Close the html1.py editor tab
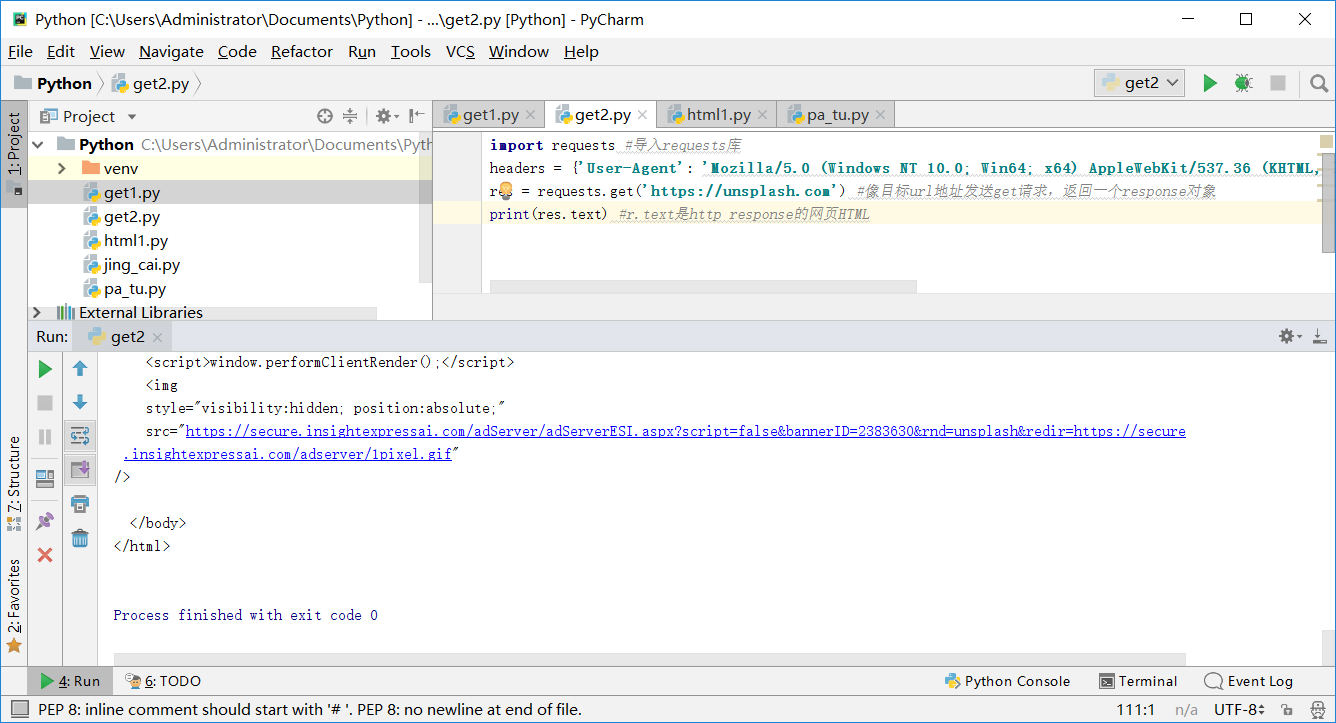The height and width of the screenshot is (723, 1336). tap(763, 116)
